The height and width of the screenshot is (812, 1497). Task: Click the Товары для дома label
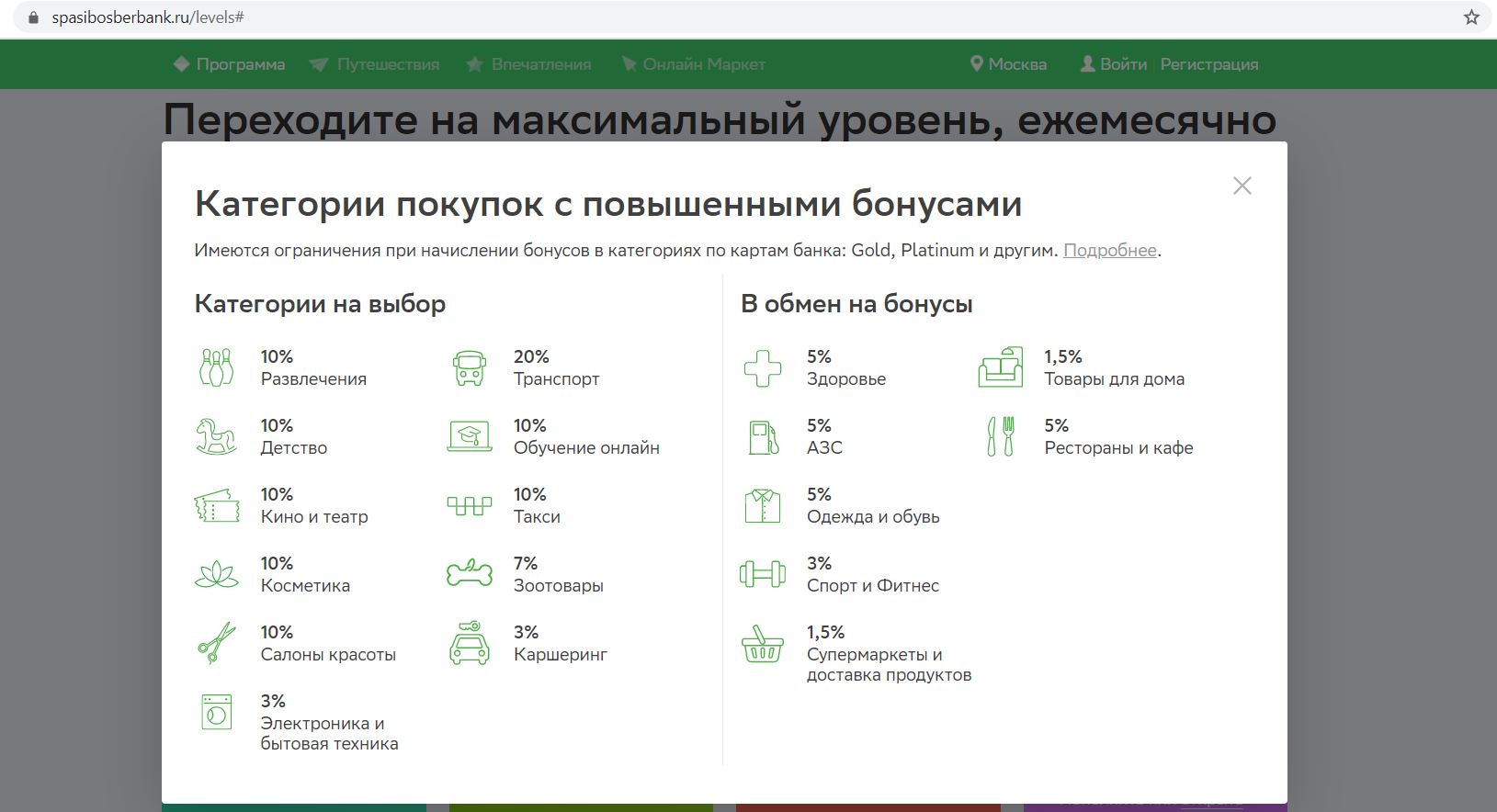click(x=1114, y=379)
